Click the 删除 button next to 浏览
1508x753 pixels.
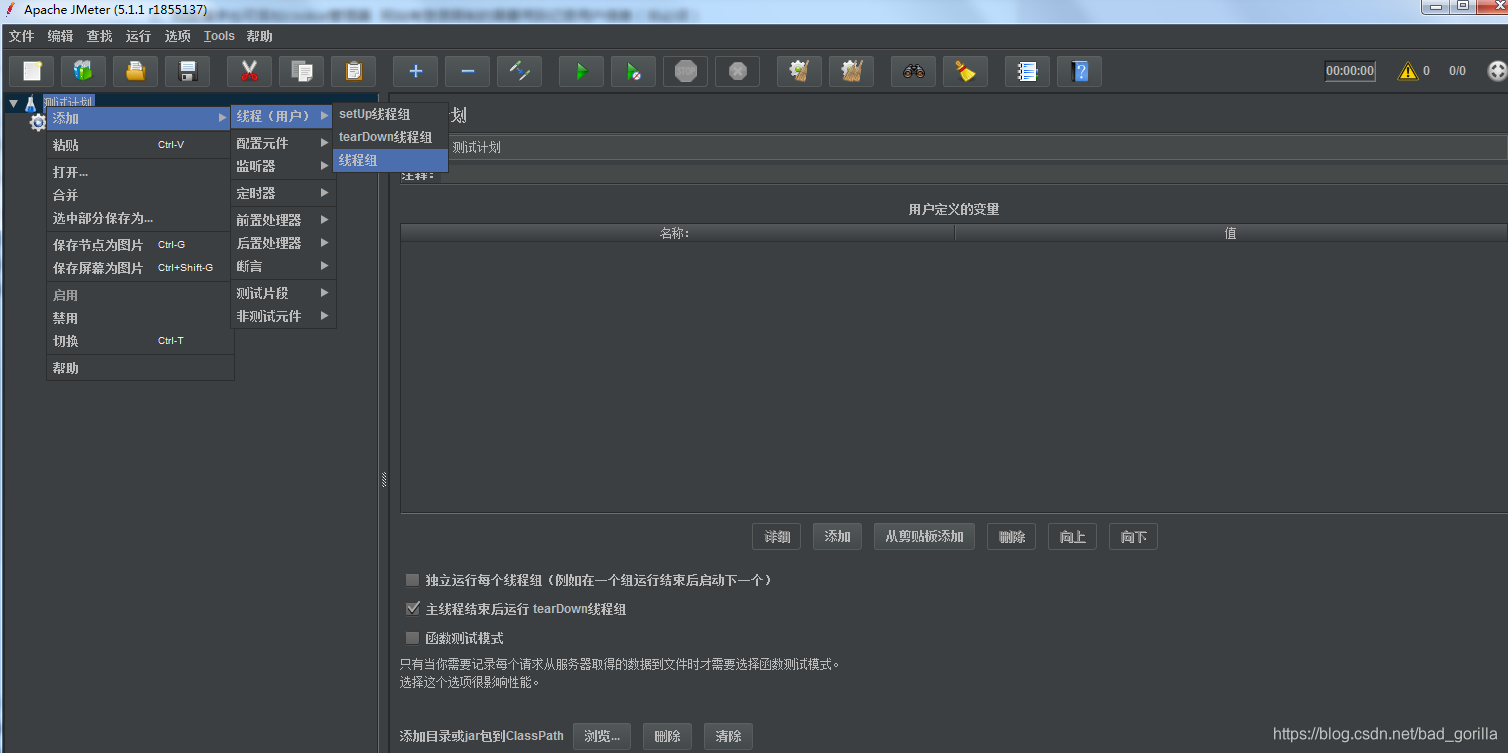[x=667, y=736]
